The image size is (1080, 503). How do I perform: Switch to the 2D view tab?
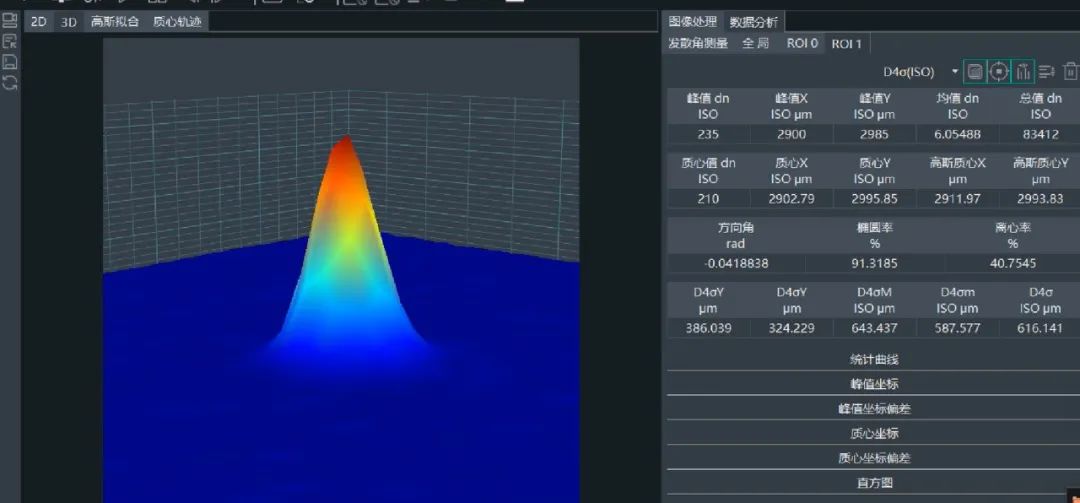coord(38,22)
